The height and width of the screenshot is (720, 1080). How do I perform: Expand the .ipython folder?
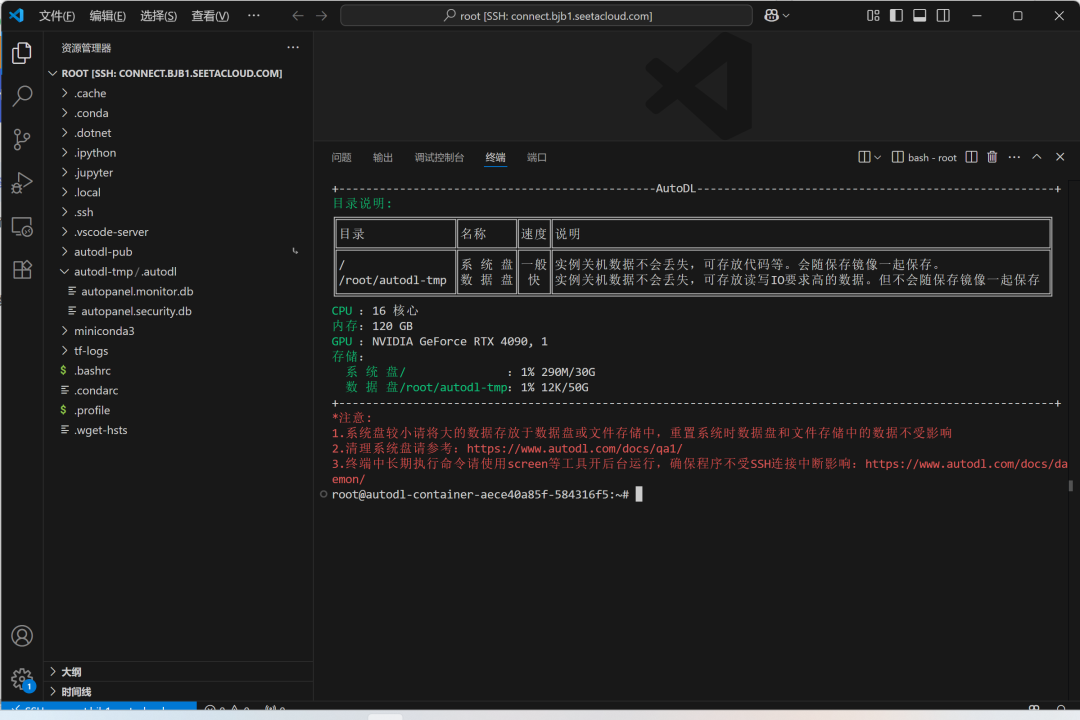coord(179,152)
